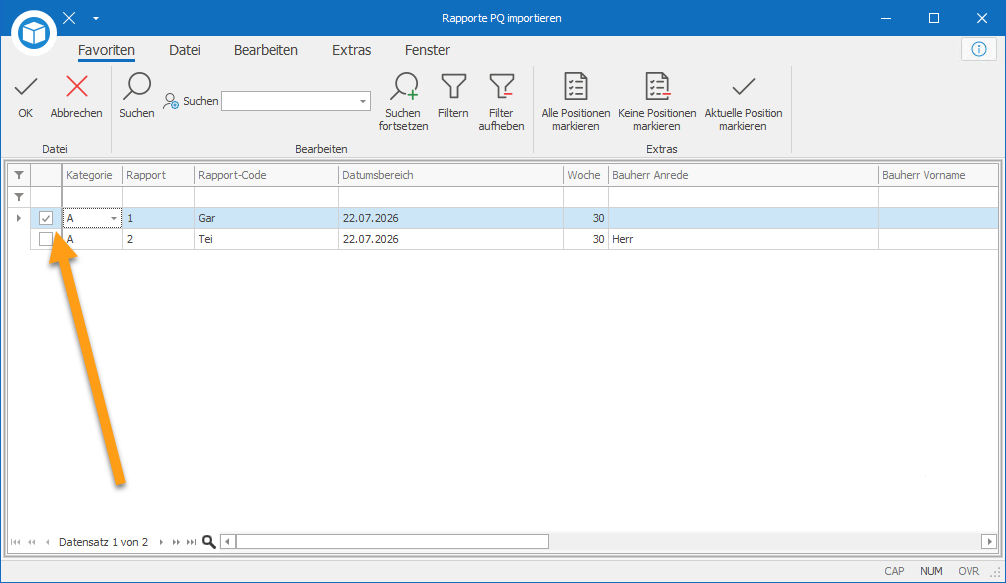Select the 'Tei' Rapport-Code cell
Image resolution: width=1006 pixels, height=583 pixels.
click(266, 239)
